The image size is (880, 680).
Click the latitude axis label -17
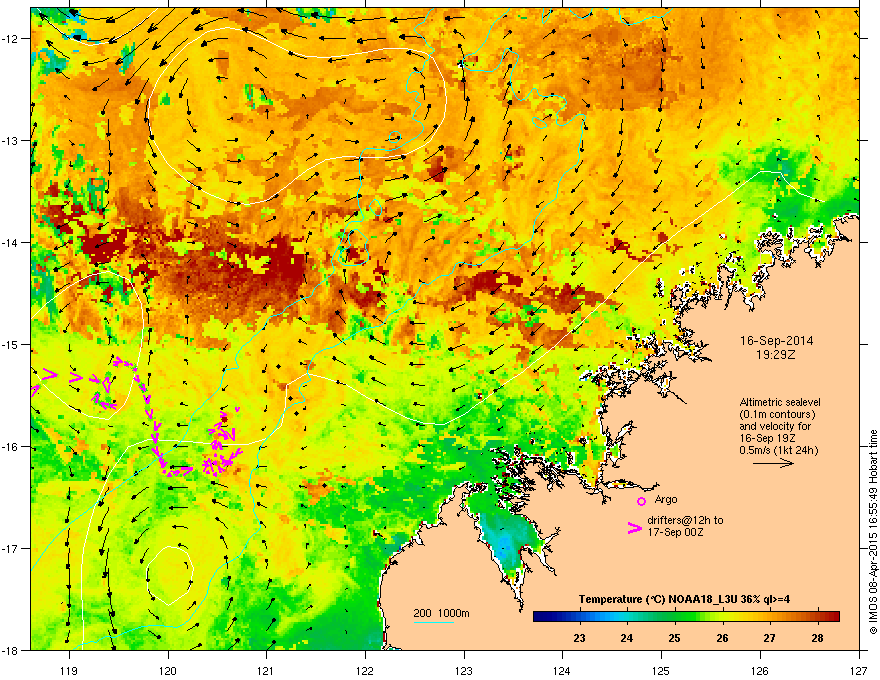click(x=11, y=548)
